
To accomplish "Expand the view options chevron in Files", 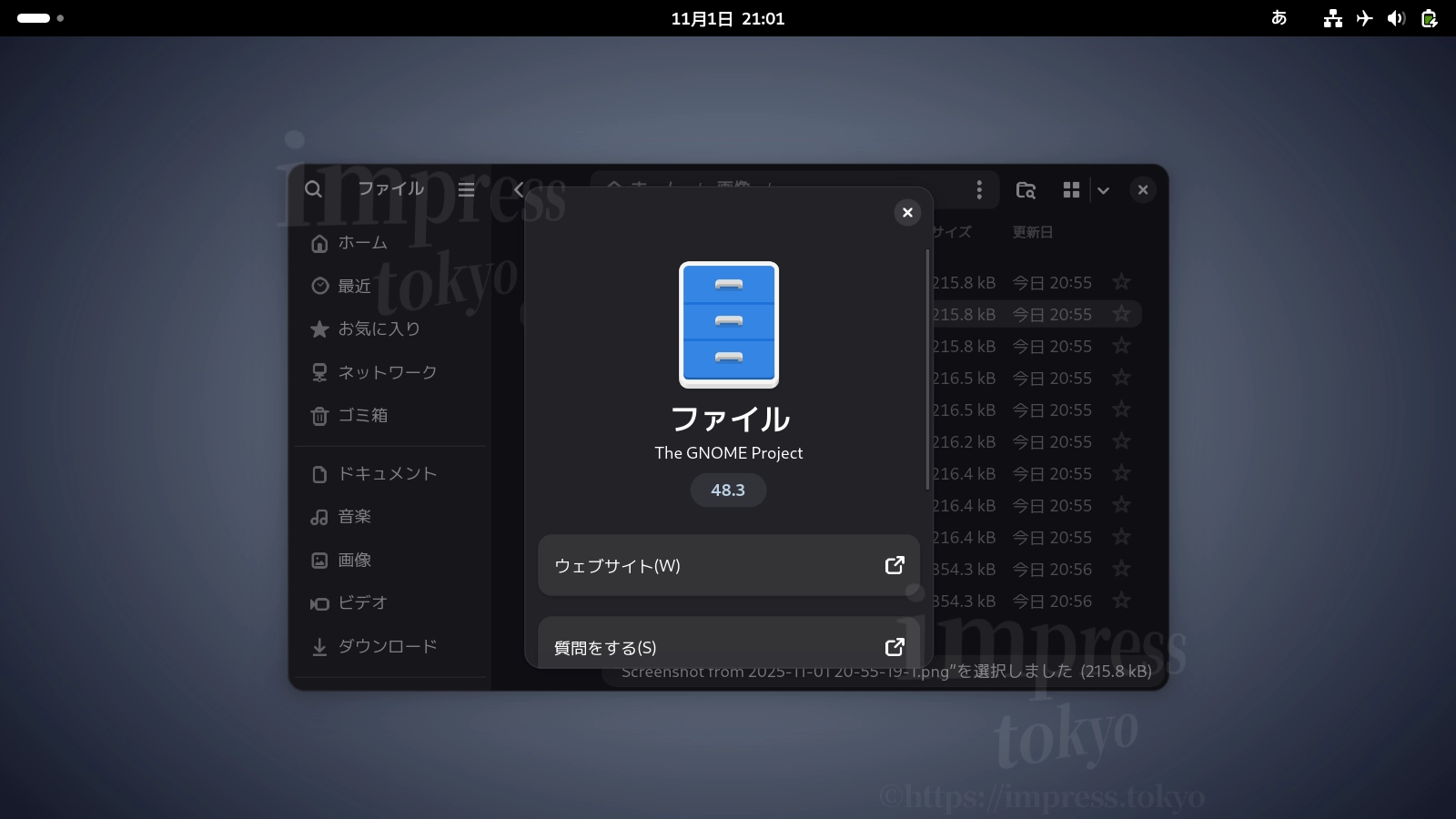I will pyautogui.click(x=1103, y=190).
